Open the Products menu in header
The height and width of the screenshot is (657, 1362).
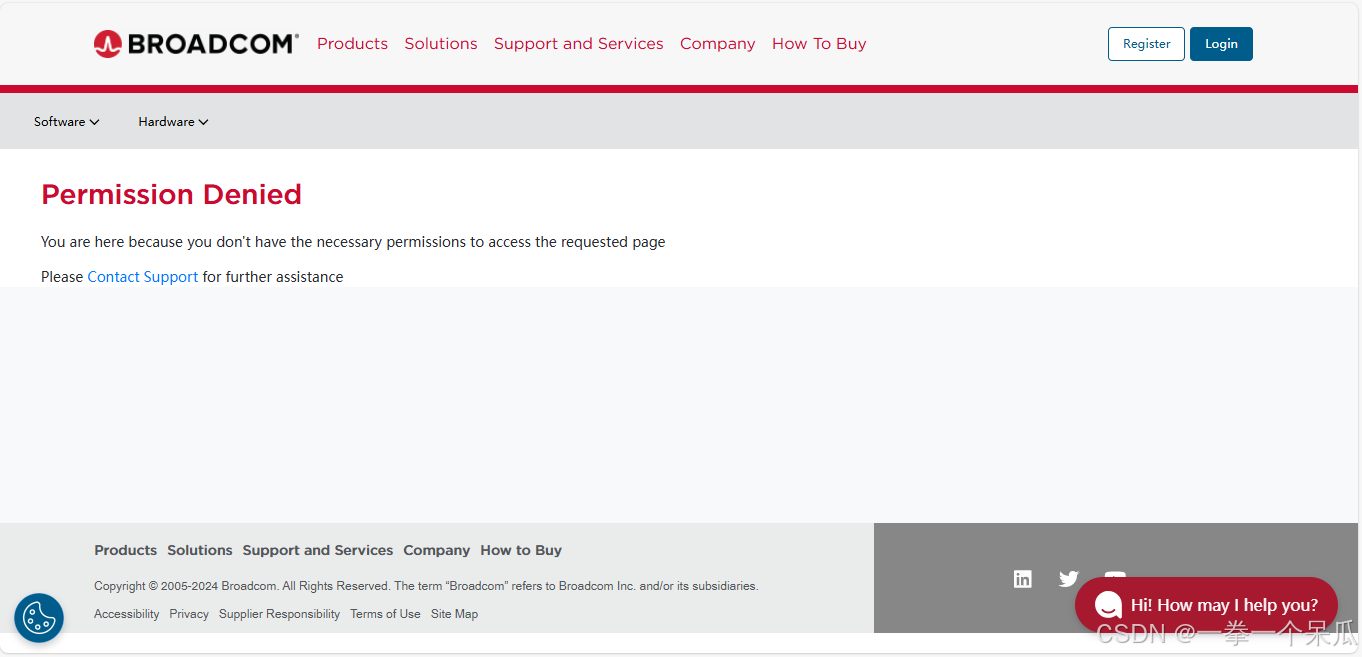(x=352, y=44)
